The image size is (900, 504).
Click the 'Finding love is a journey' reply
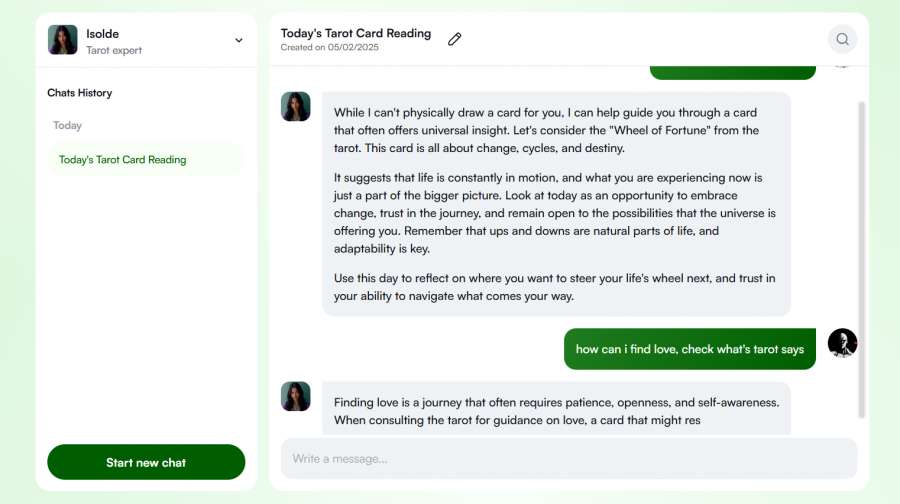pyautogui.click(x=555, y=410)
